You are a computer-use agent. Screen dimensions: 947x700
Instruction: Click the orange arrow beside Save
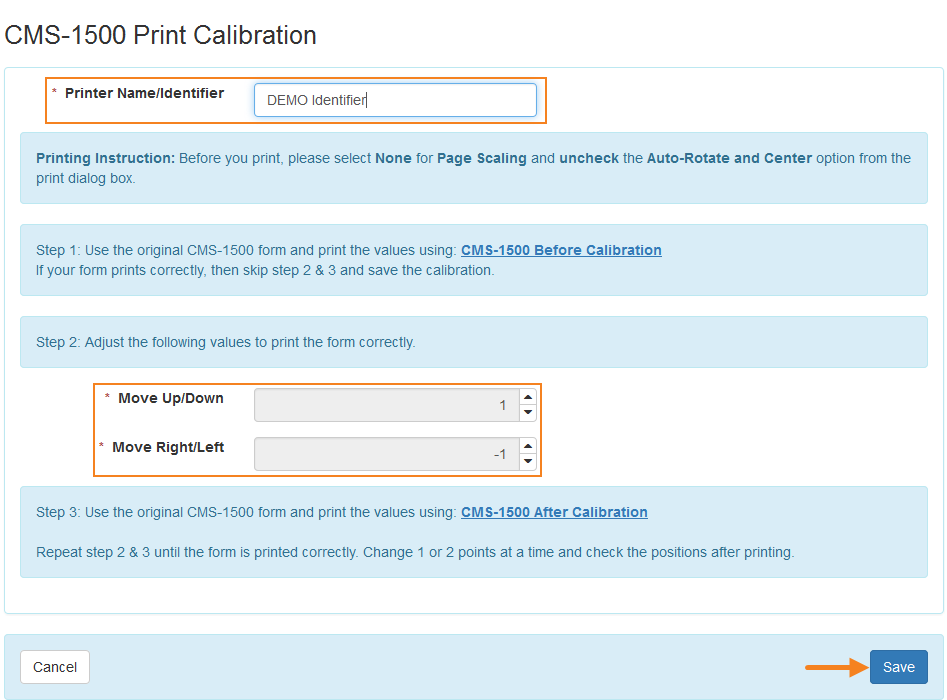(836, 667)
